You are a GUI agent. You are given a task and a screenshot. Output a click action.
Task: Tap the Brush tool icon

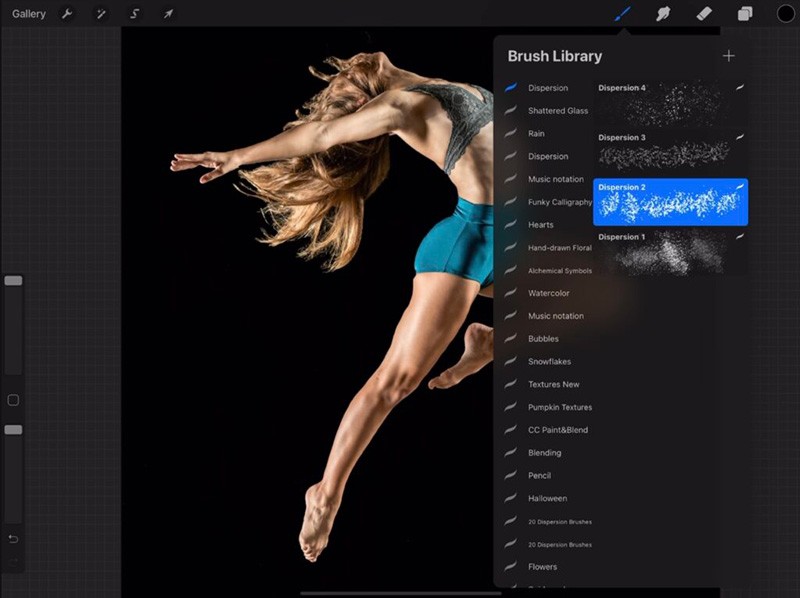[622, 14]
